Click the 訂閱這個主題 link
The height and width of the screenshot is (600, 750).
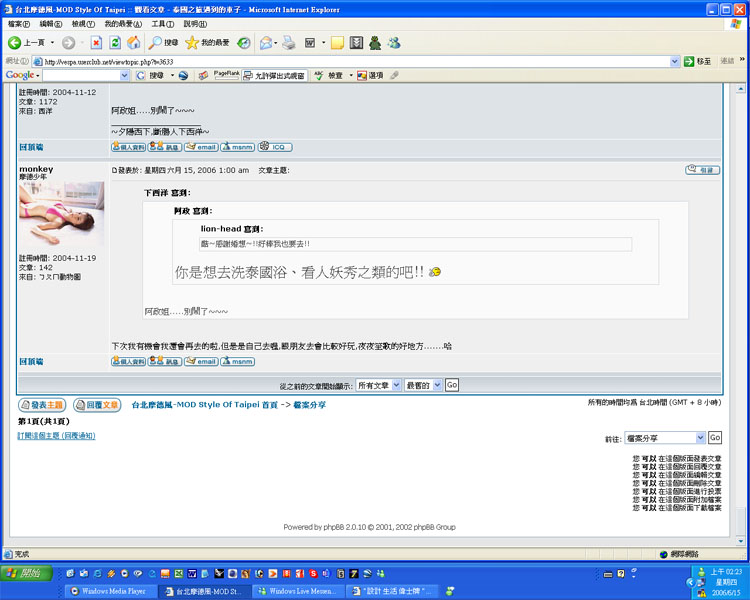(56, 436)
